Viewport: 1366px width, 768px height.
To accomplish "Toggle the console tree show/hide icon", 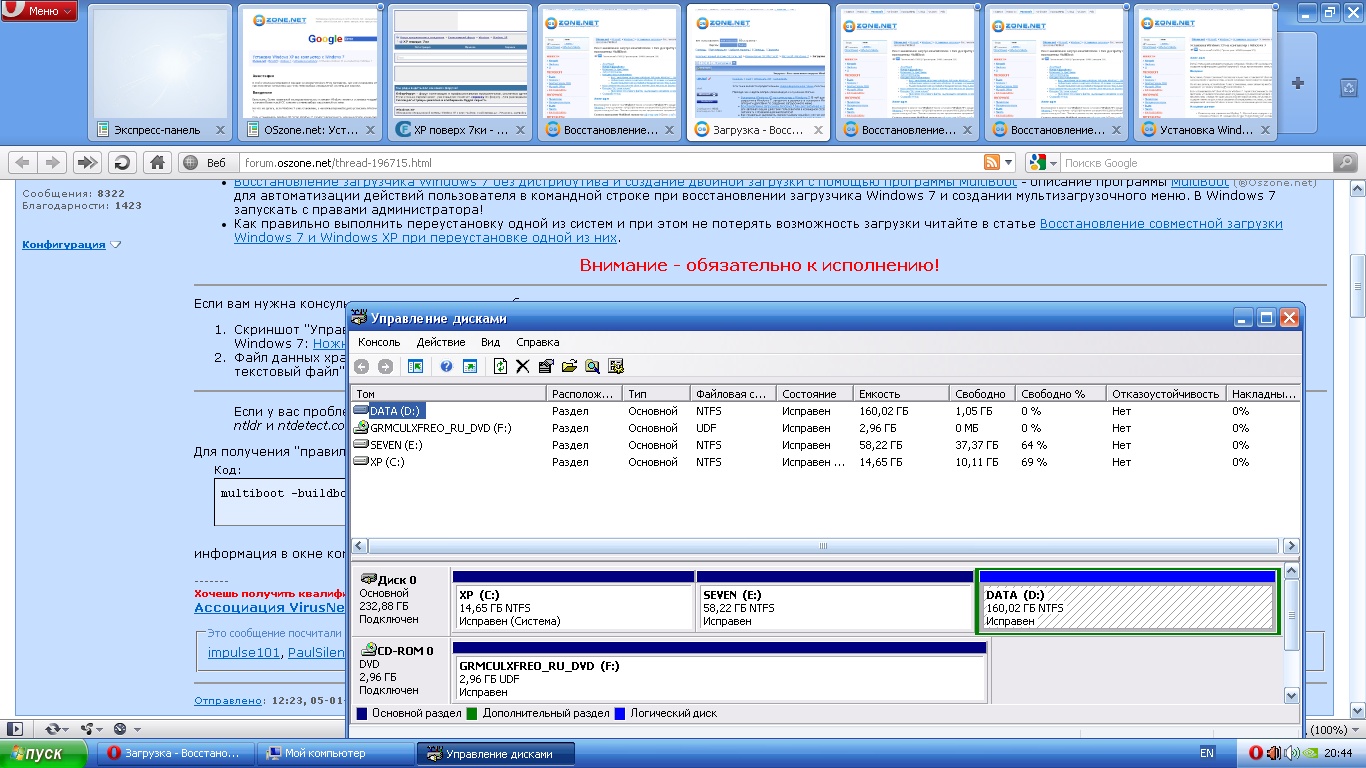I will click(x=415, y=367).
